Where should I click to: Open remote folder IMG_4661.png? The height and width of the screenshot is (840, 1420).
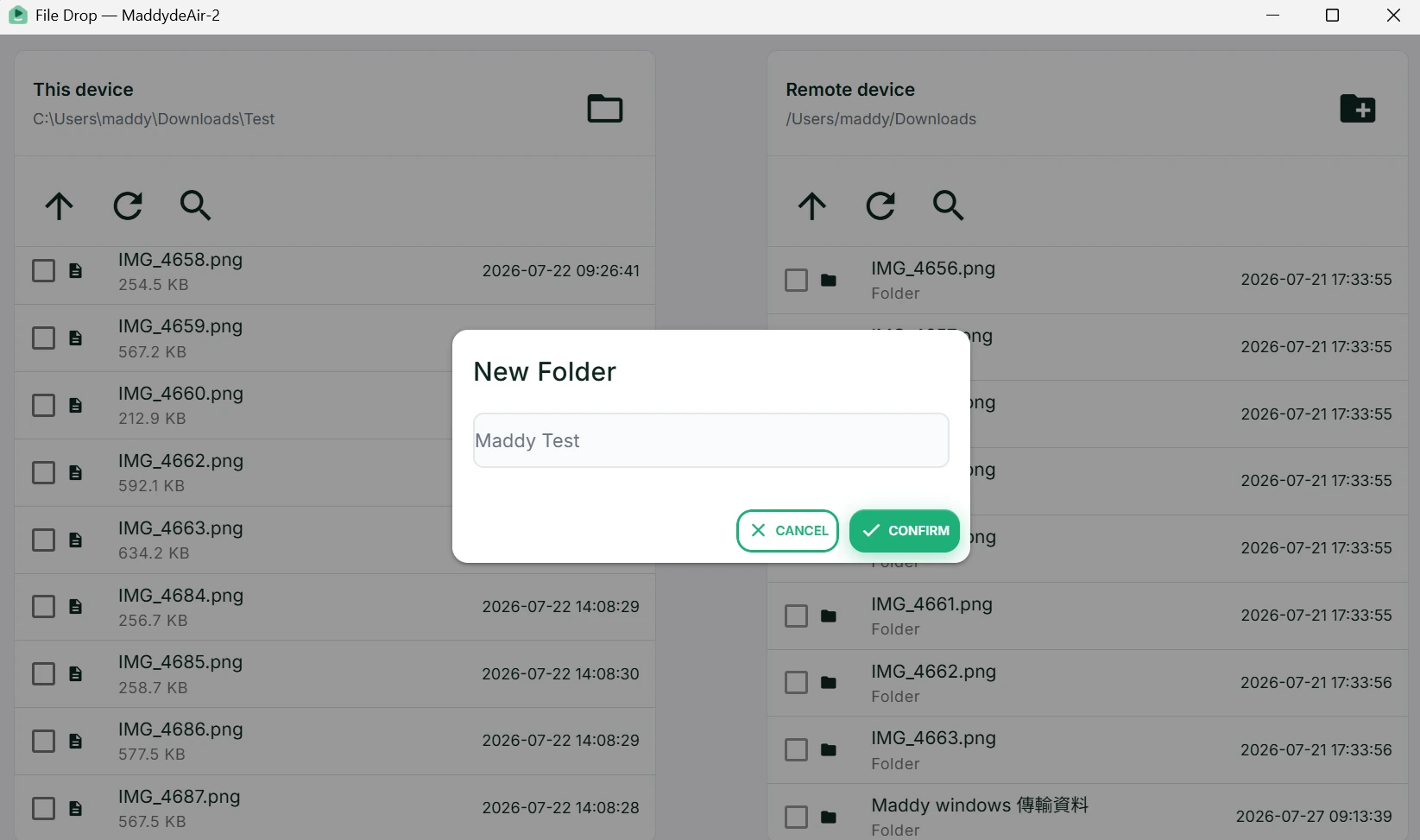tap(931, 604)
